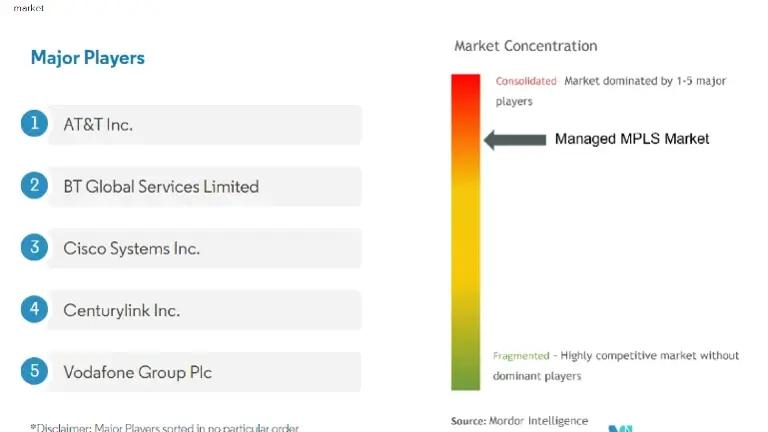
Task: Click the number 4 circle badge
Action: coord(34,310)
